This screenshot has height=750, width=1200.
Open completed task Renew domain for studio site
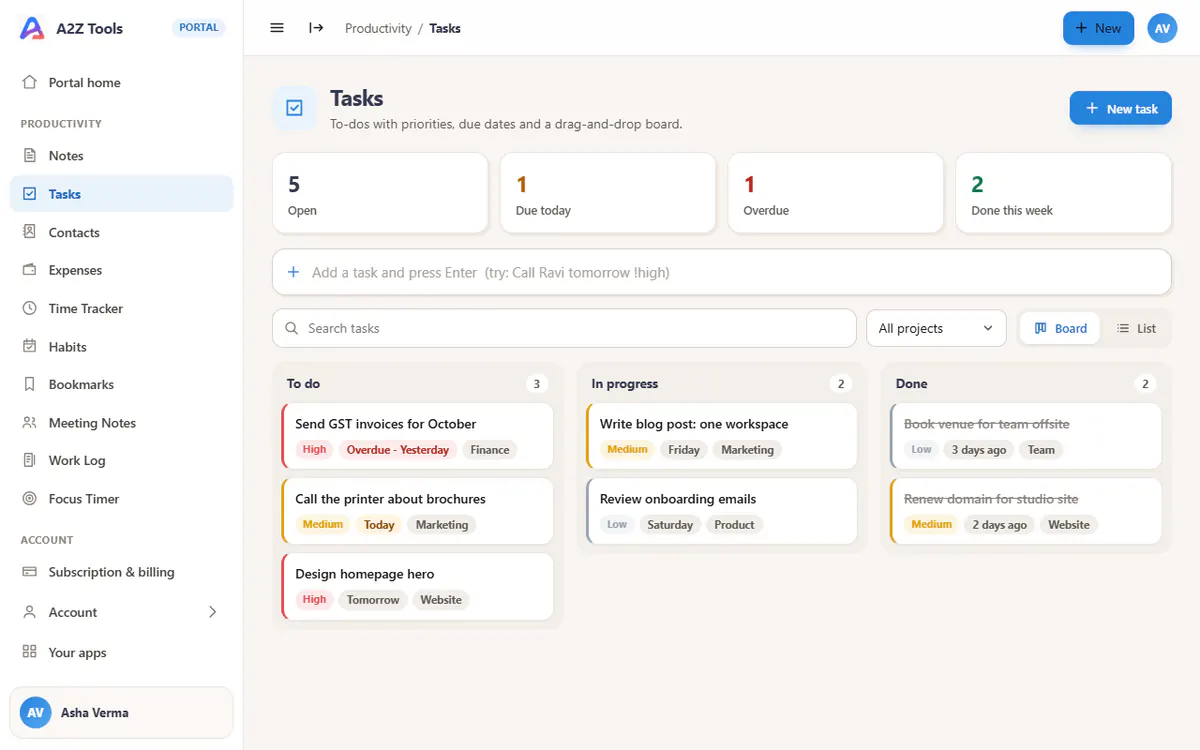click(x=1026, y=511)
